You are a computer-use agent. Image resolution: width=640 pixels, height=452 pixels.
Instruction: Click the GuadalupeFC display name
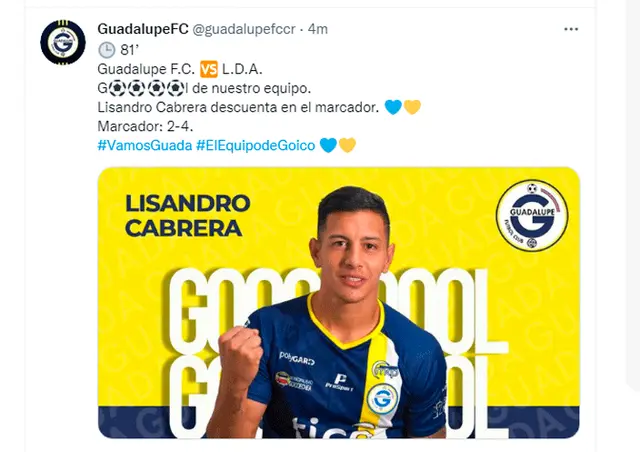[x=143, y=29]
